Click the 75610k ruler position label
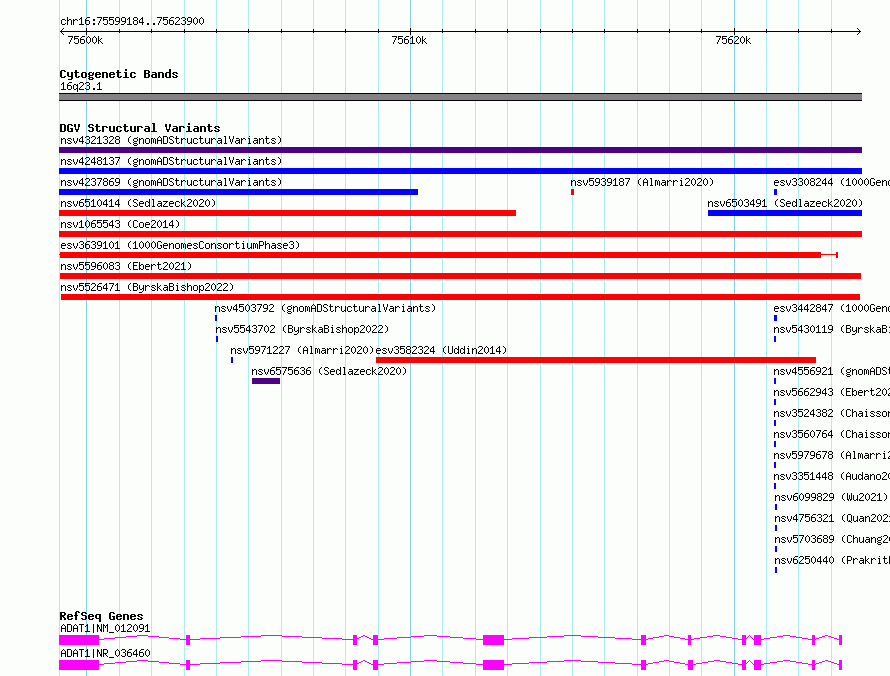The width and height of the screenshot is (890, 676). [409, 40]
